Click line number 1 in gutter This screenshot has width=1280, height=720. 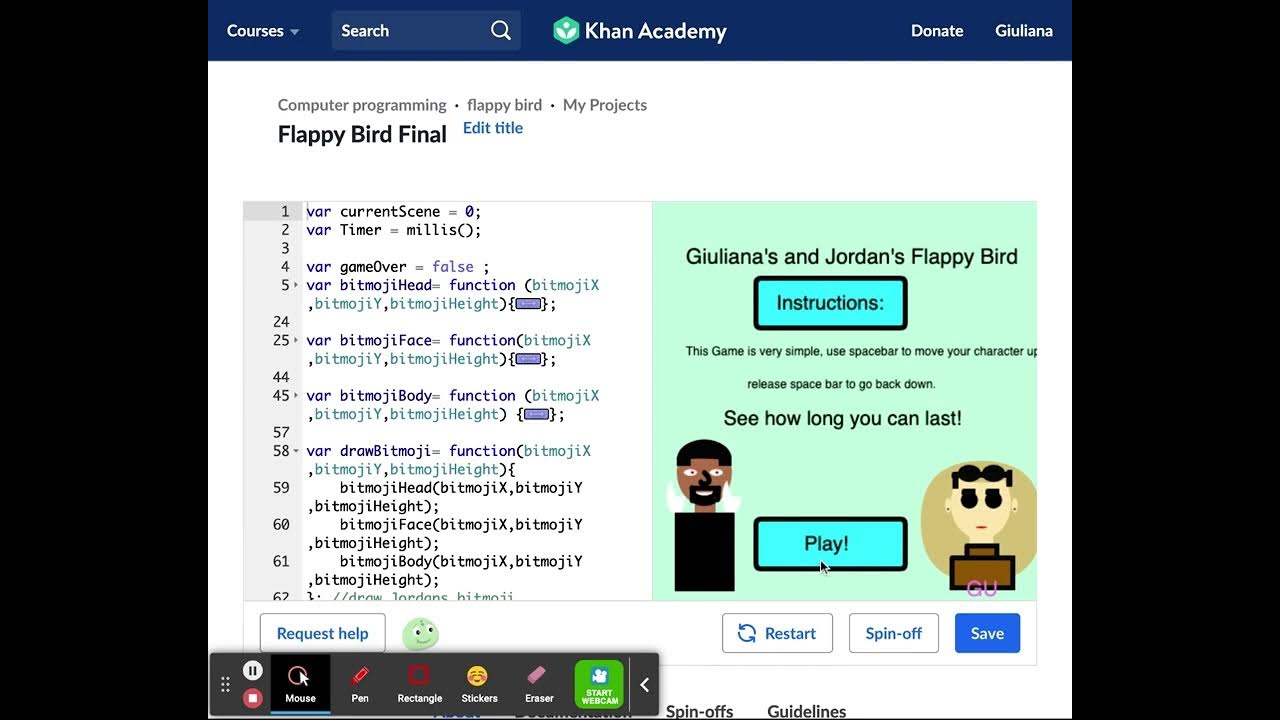(285, 212)
